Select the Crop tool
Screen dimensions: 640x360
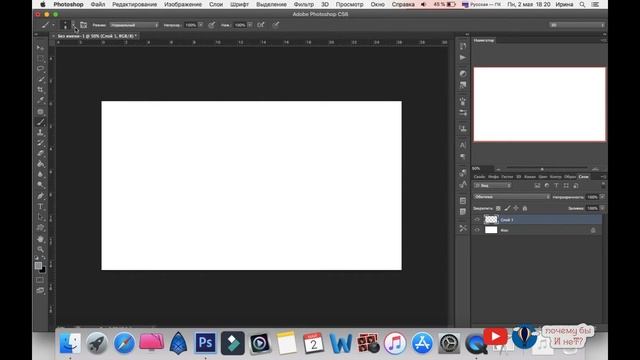(40, 90)
